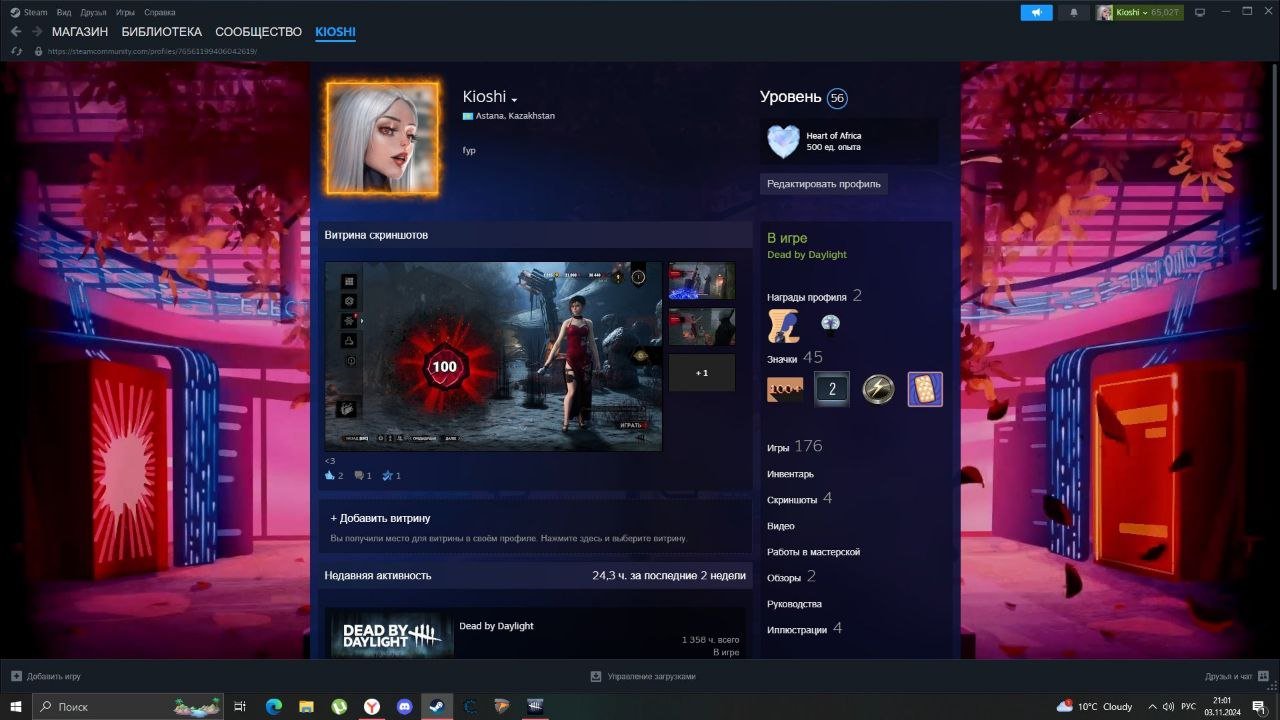View the first profile award scroll icon
Viewport: 1280px width, 720px height.
[x=783, y=325]
